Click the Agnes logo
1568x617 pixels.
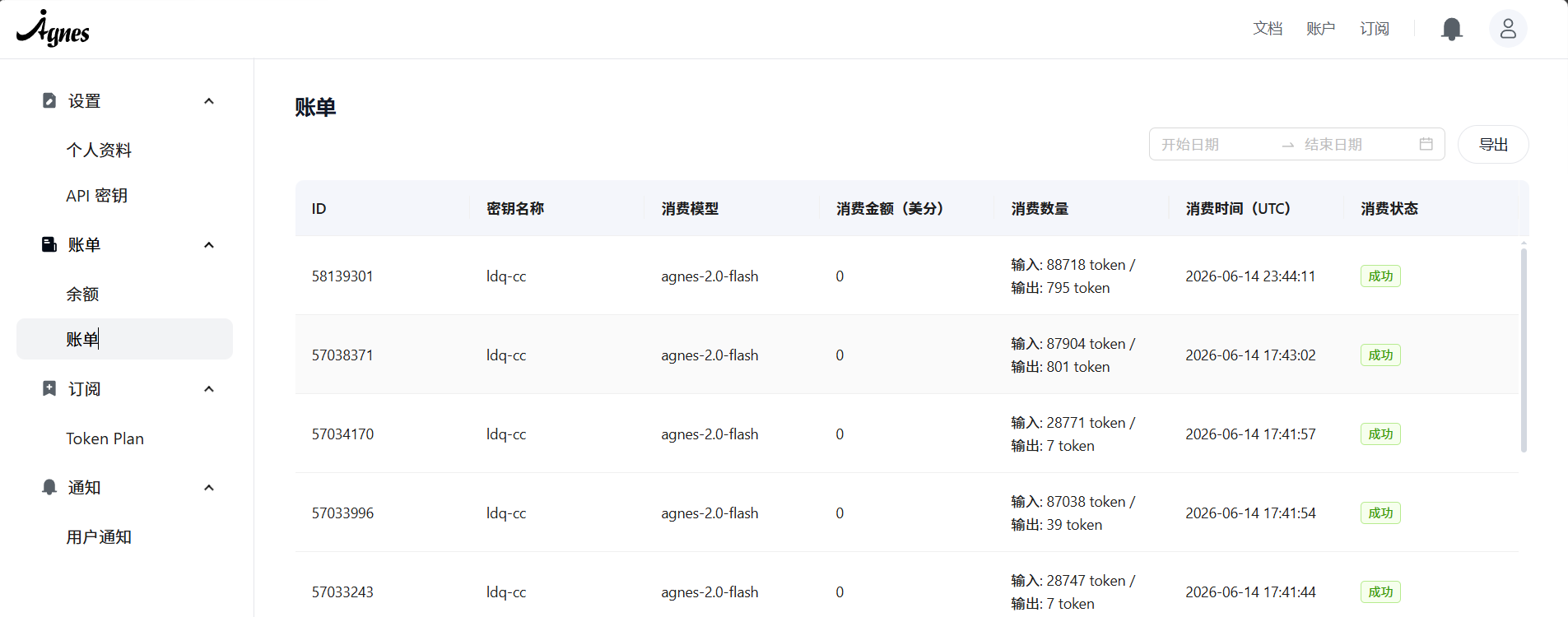click(53, 29)
